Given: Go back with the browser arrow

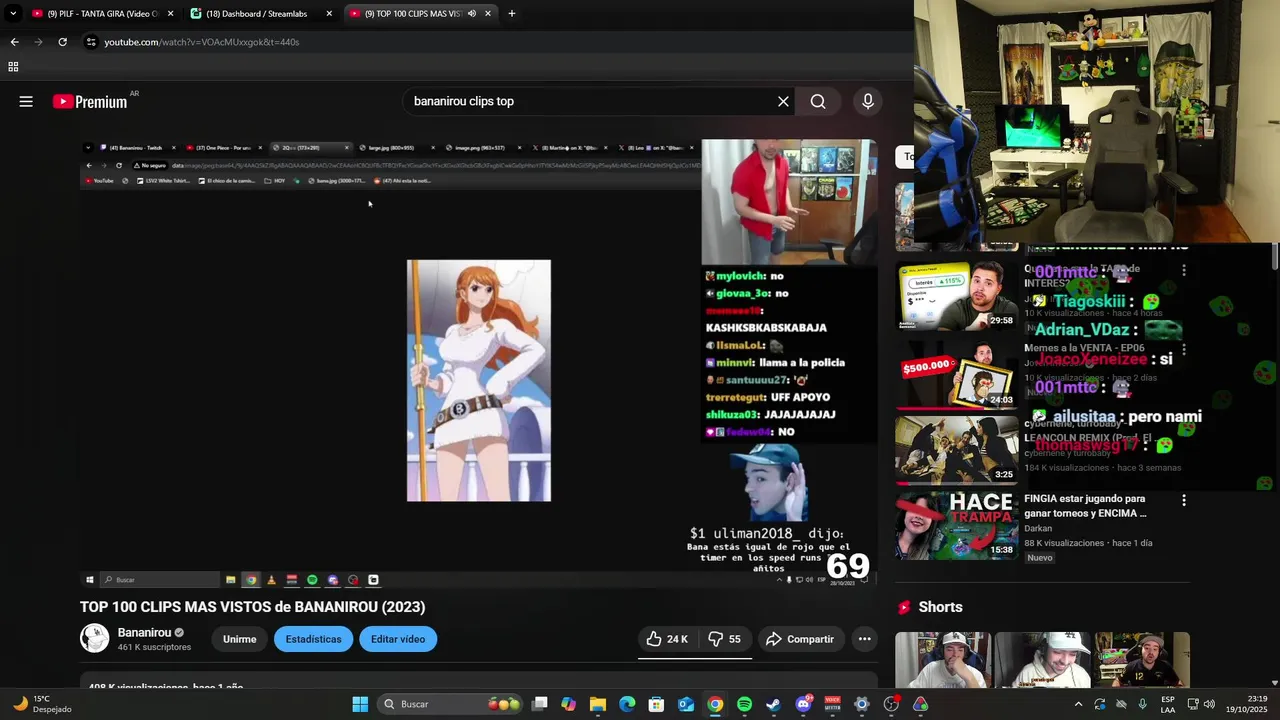Looking at the screenshot, I should tap(14, 42).
